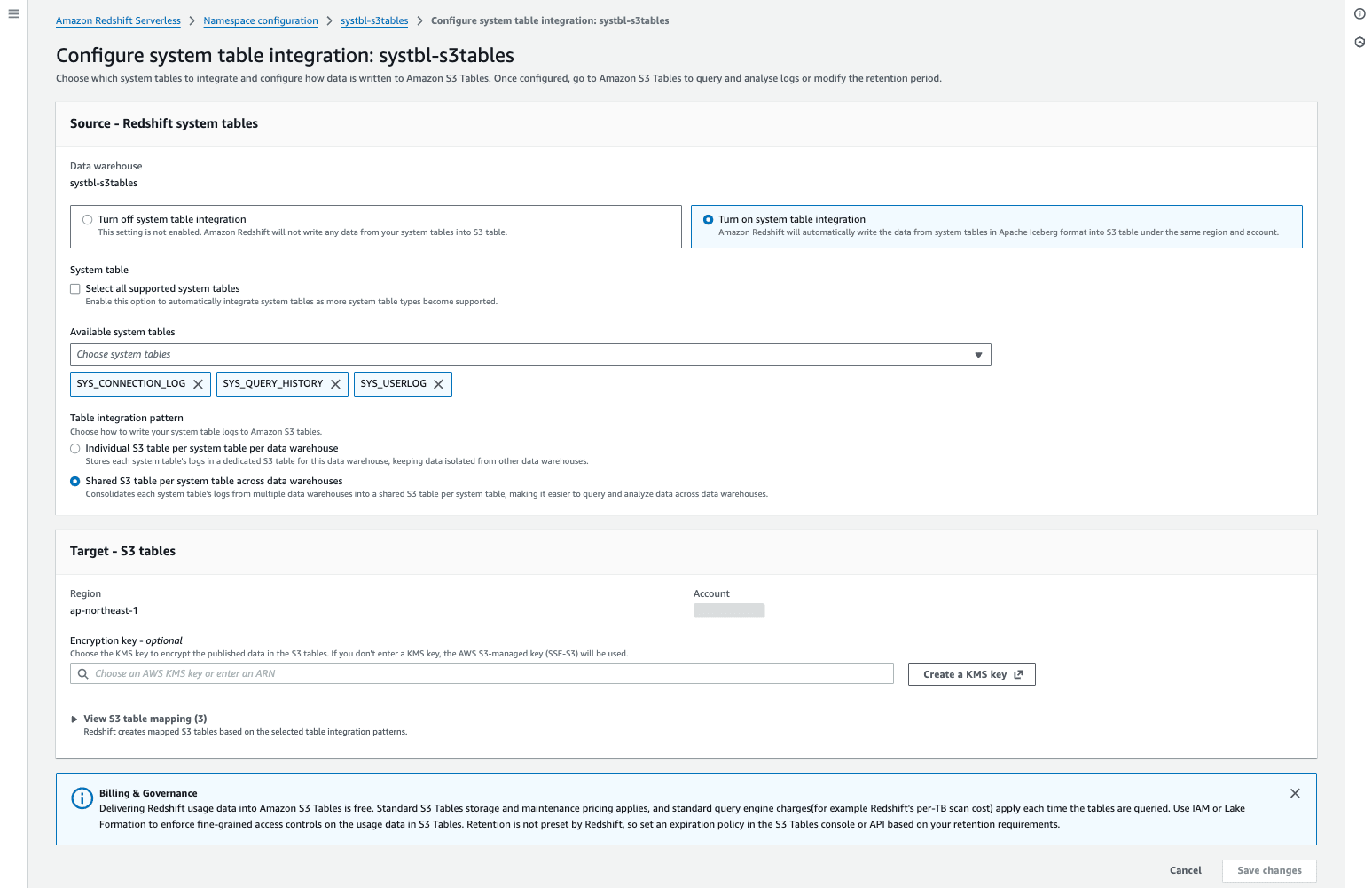Dismiss the Billing & Governance notice

1295,793
